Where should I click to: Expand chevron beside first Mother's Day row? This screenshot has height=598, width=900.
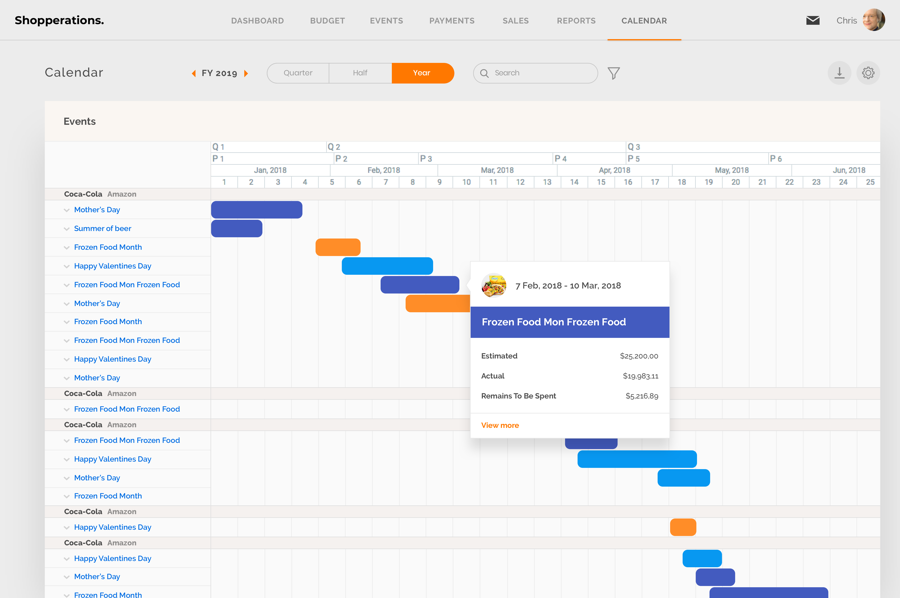67,210
